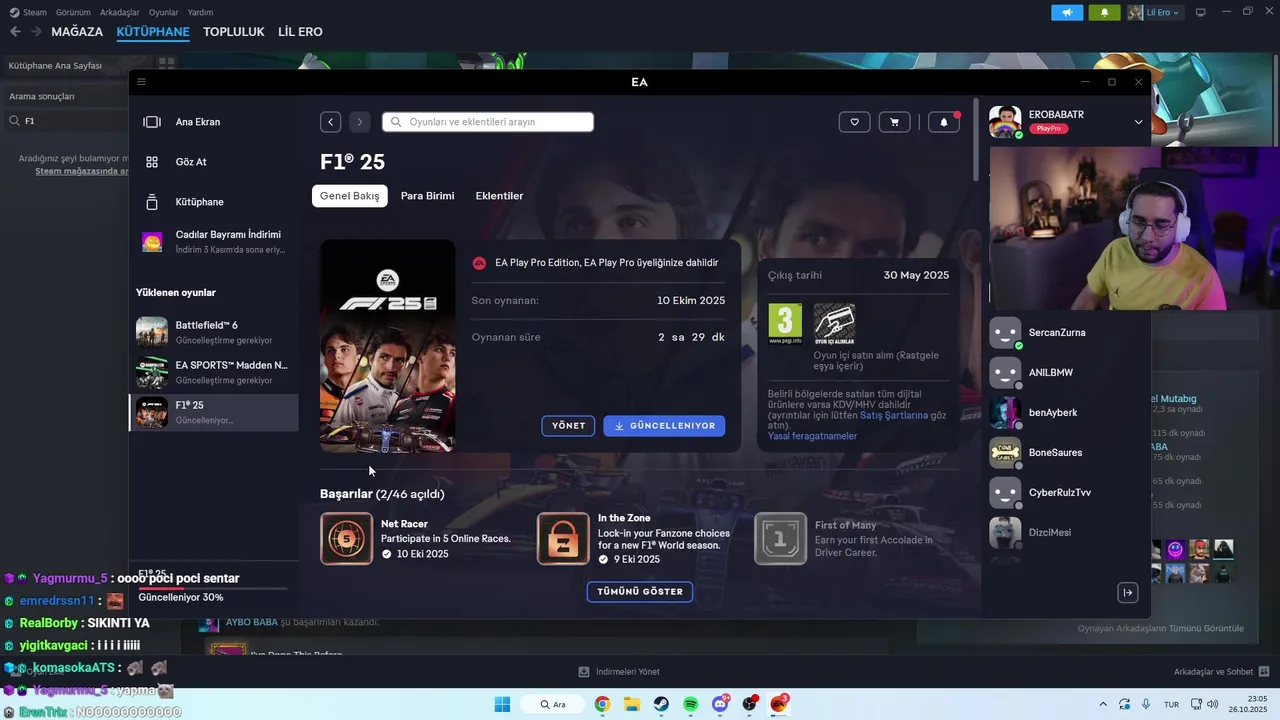1280x720 pixels.
Task: Switch to Genel Bakış tab
Action: pos(350,196)
